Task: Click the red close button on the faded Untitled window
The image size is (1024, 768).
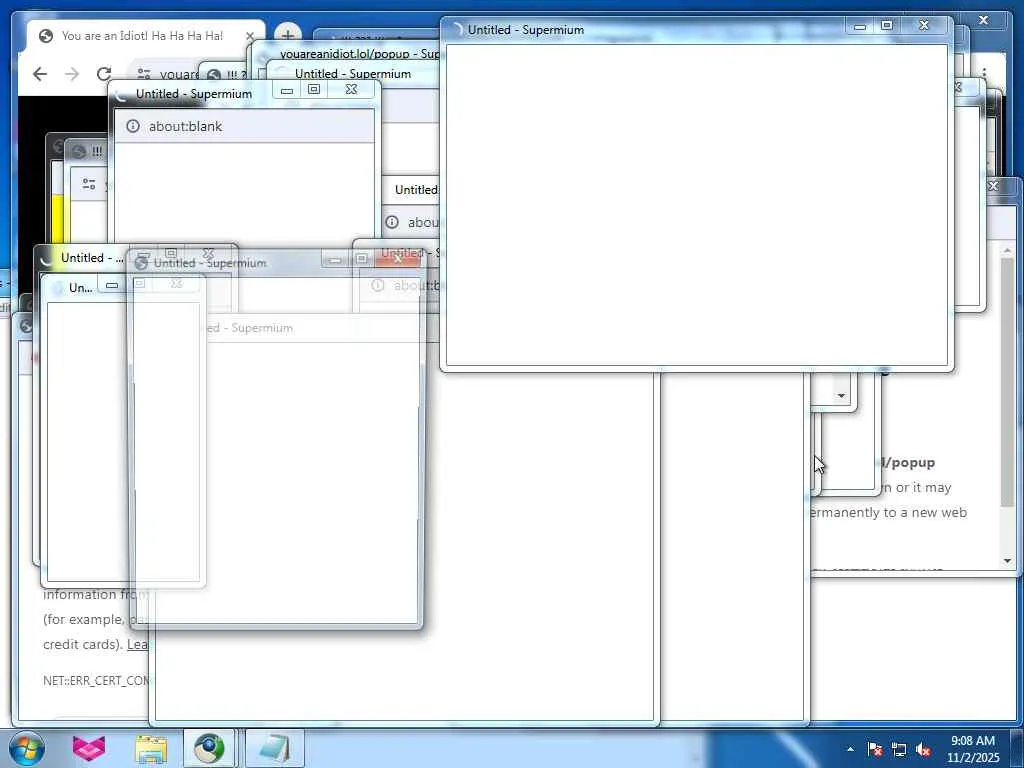Action: tap(398, 259)
